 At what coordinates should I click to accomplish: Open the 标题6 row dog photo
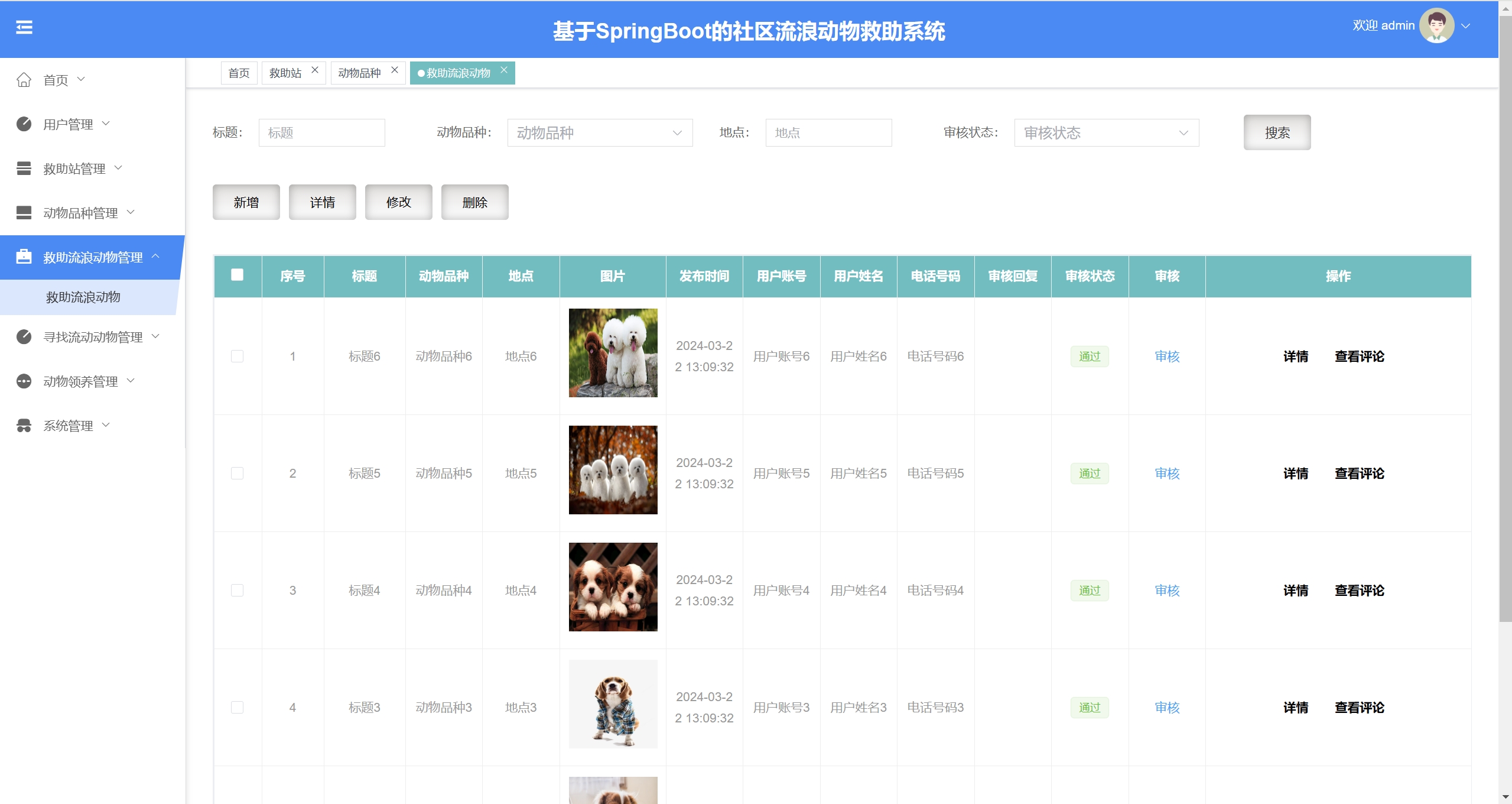tap(613, 353)
